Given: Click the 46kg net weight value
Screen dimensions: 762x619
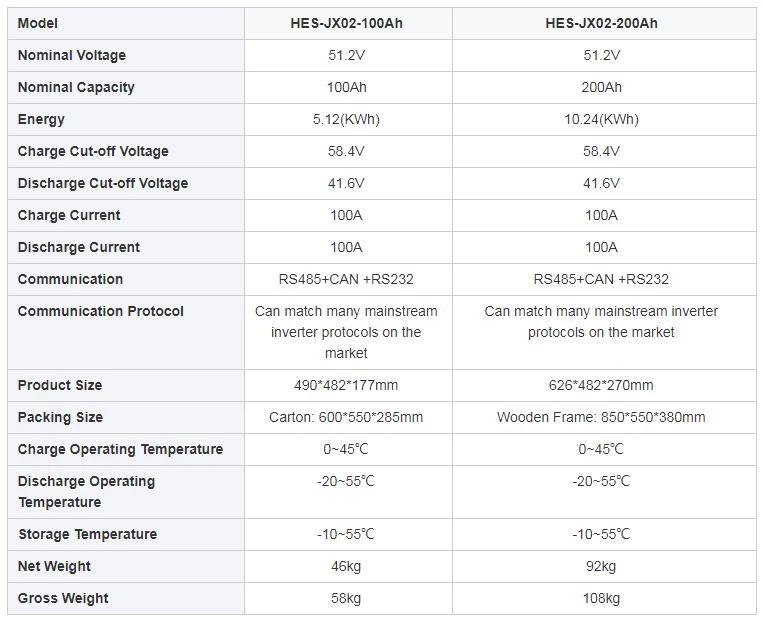Looking at the screenshot, I should pos(346,566).
